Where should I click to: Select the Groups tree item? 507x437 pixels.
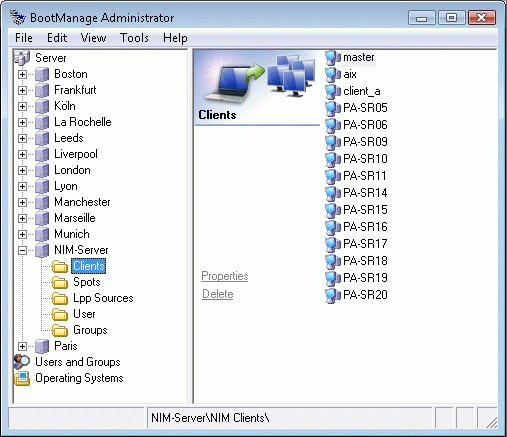coord(90,330)
